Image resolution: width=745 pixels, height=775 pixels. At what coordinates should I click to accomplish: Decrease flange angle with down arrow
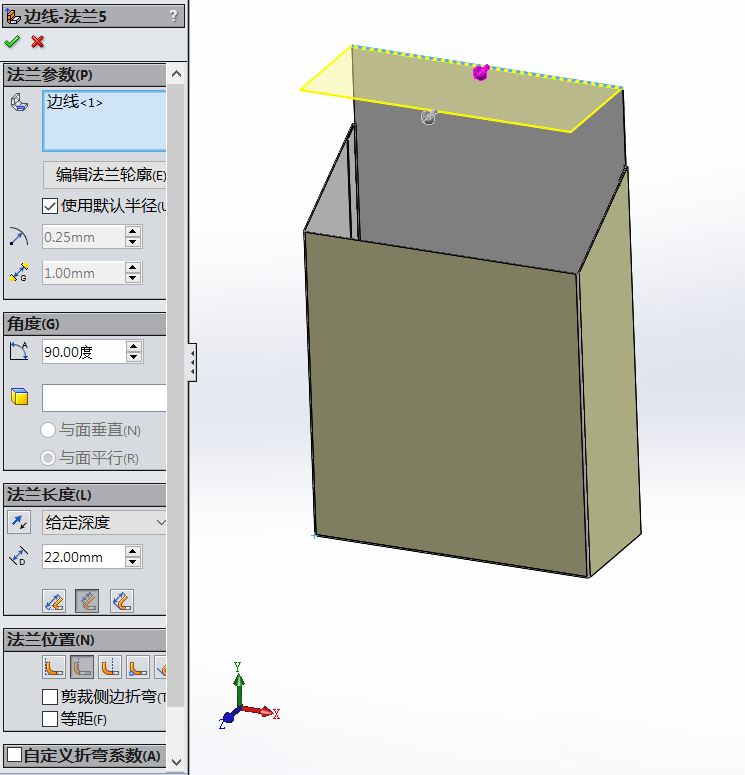click(134, 357)
